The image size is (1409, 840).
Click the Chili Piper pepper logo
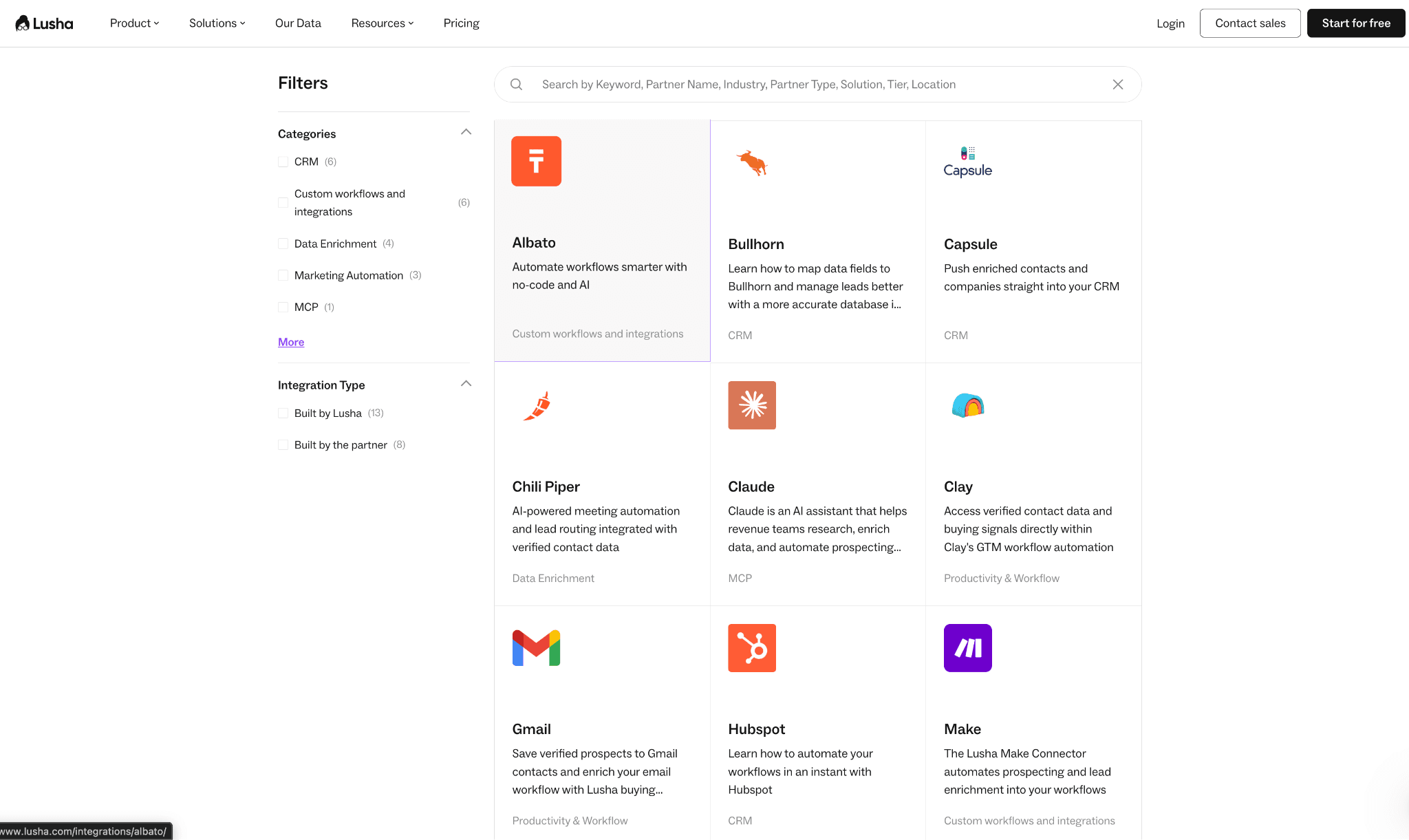[537, 406]
